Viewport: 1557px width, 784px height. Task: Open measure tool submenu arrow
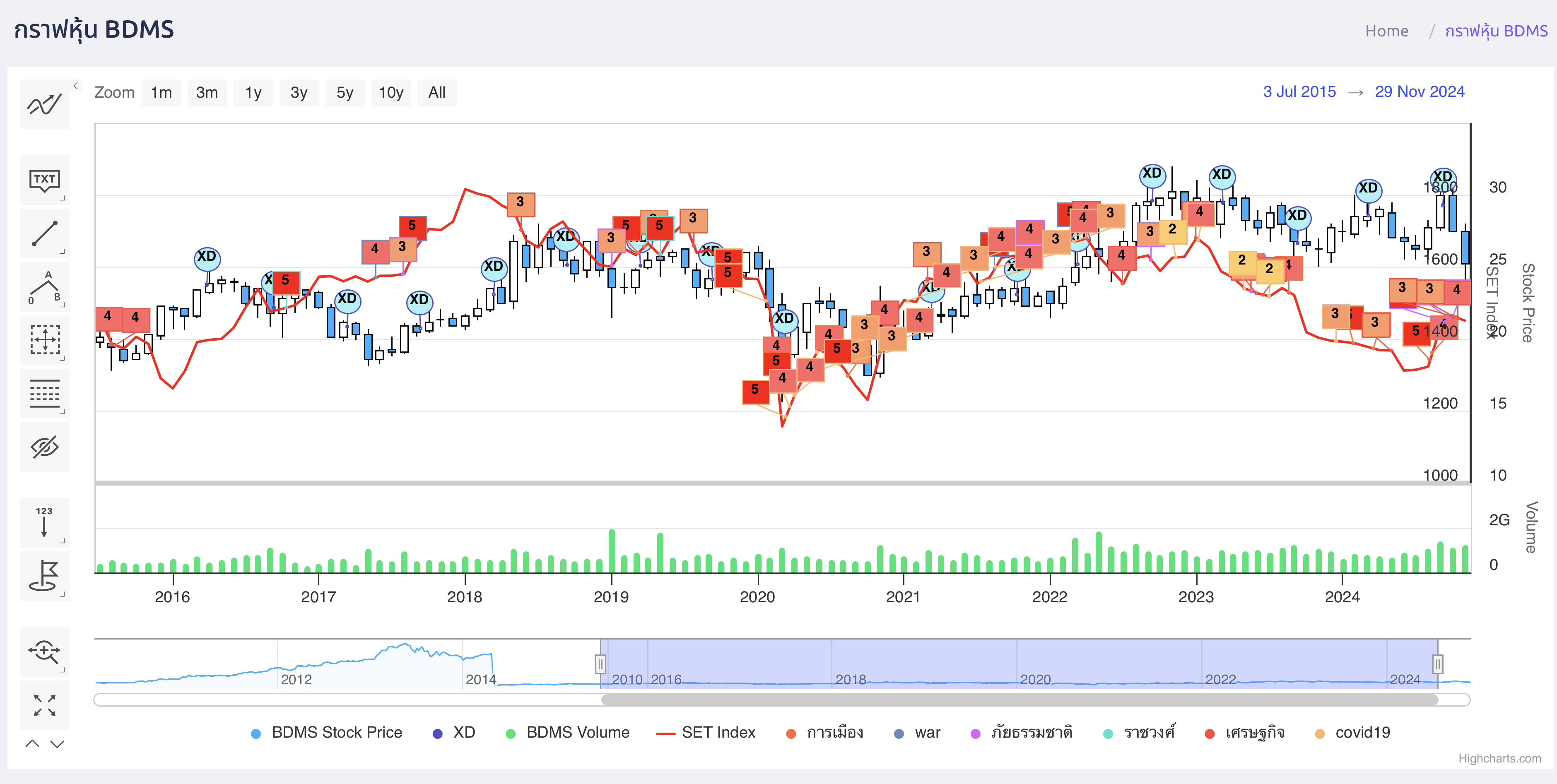[62, 358]
